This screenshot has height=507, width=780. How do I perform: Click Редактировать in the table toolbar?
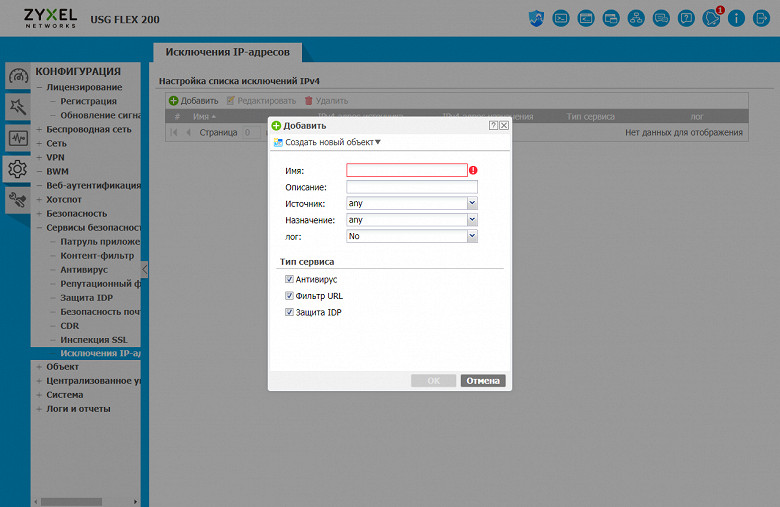pyautogui.click(x=261, y=101)
